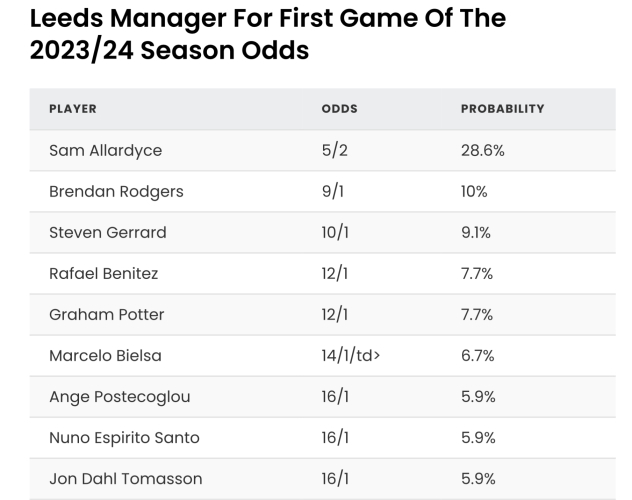This screenshot has width=632, height=500.
Task: Click the PLAYER column header
Action: (x=72, y=108)
